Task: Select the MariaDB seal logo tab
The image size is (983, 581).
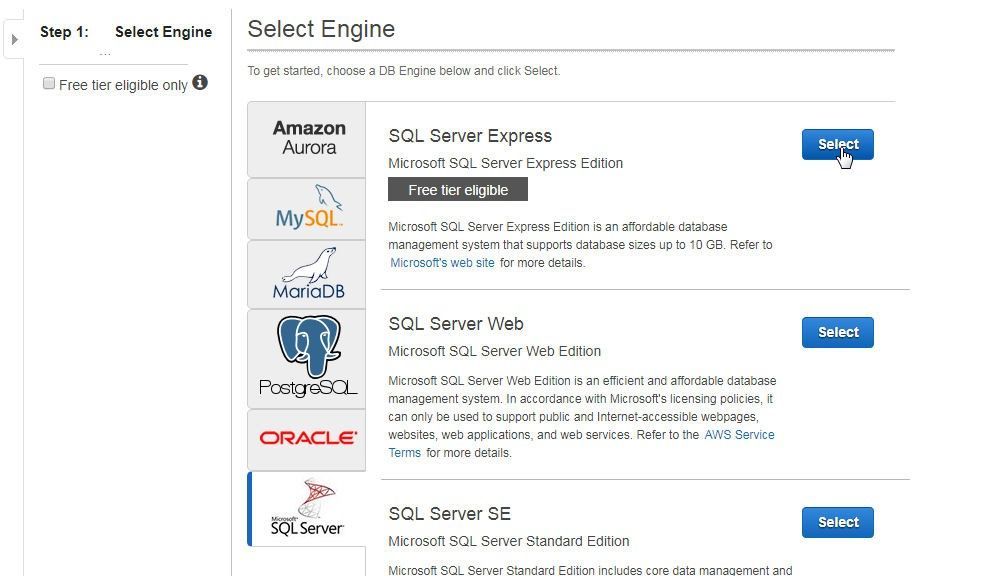Action: pos(307,275)
